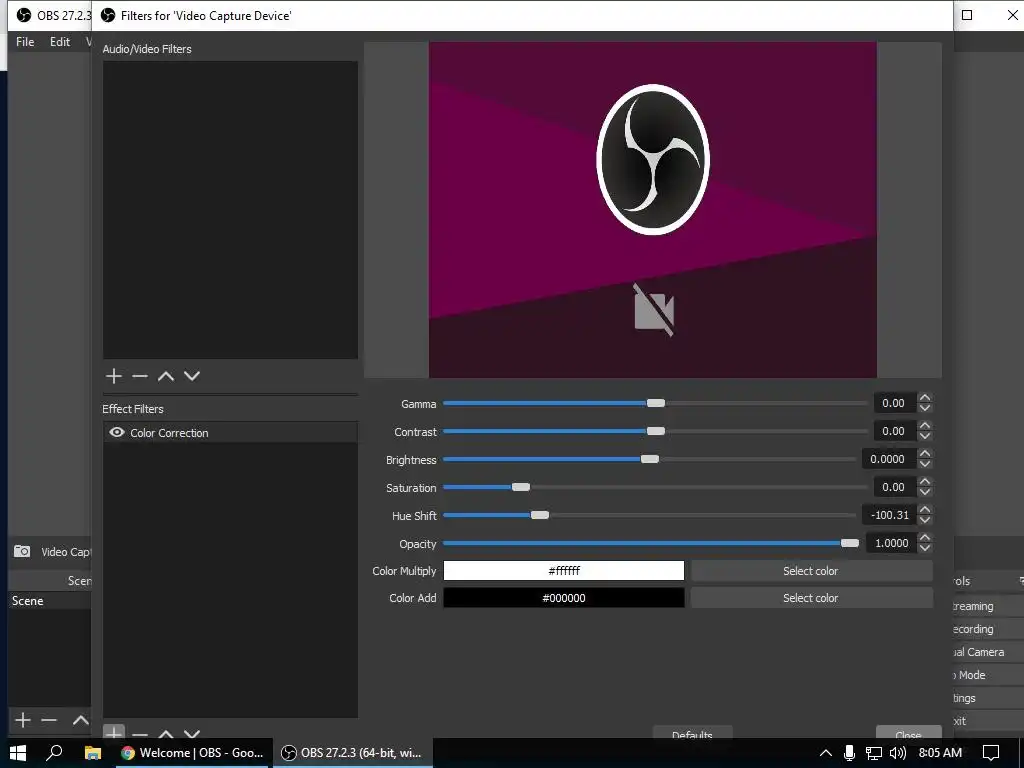Click the filter preview image

click(x=652, y=210)
